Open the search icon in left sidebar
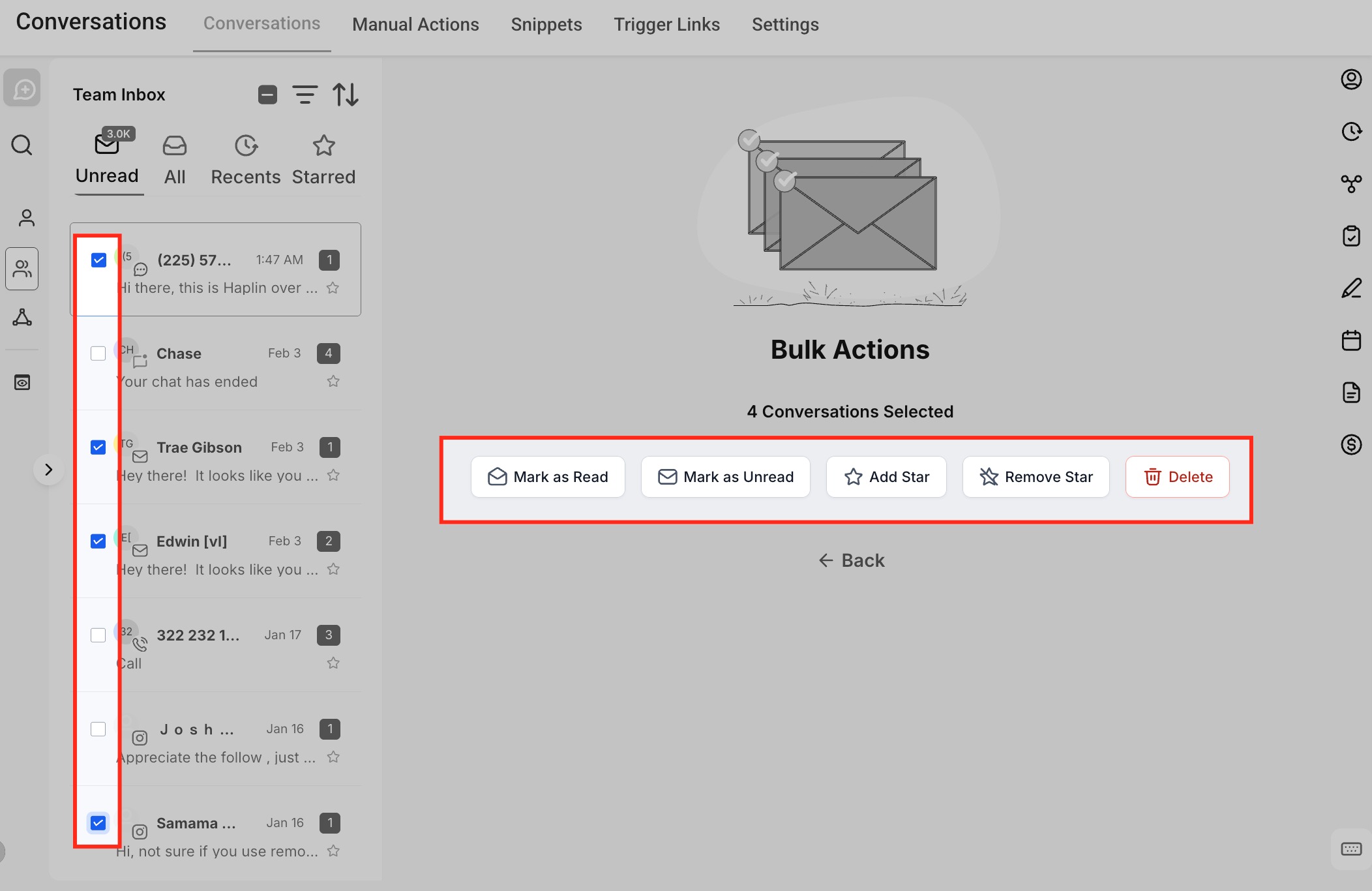This screenshot has height=891, width=1372. point(22,145)
